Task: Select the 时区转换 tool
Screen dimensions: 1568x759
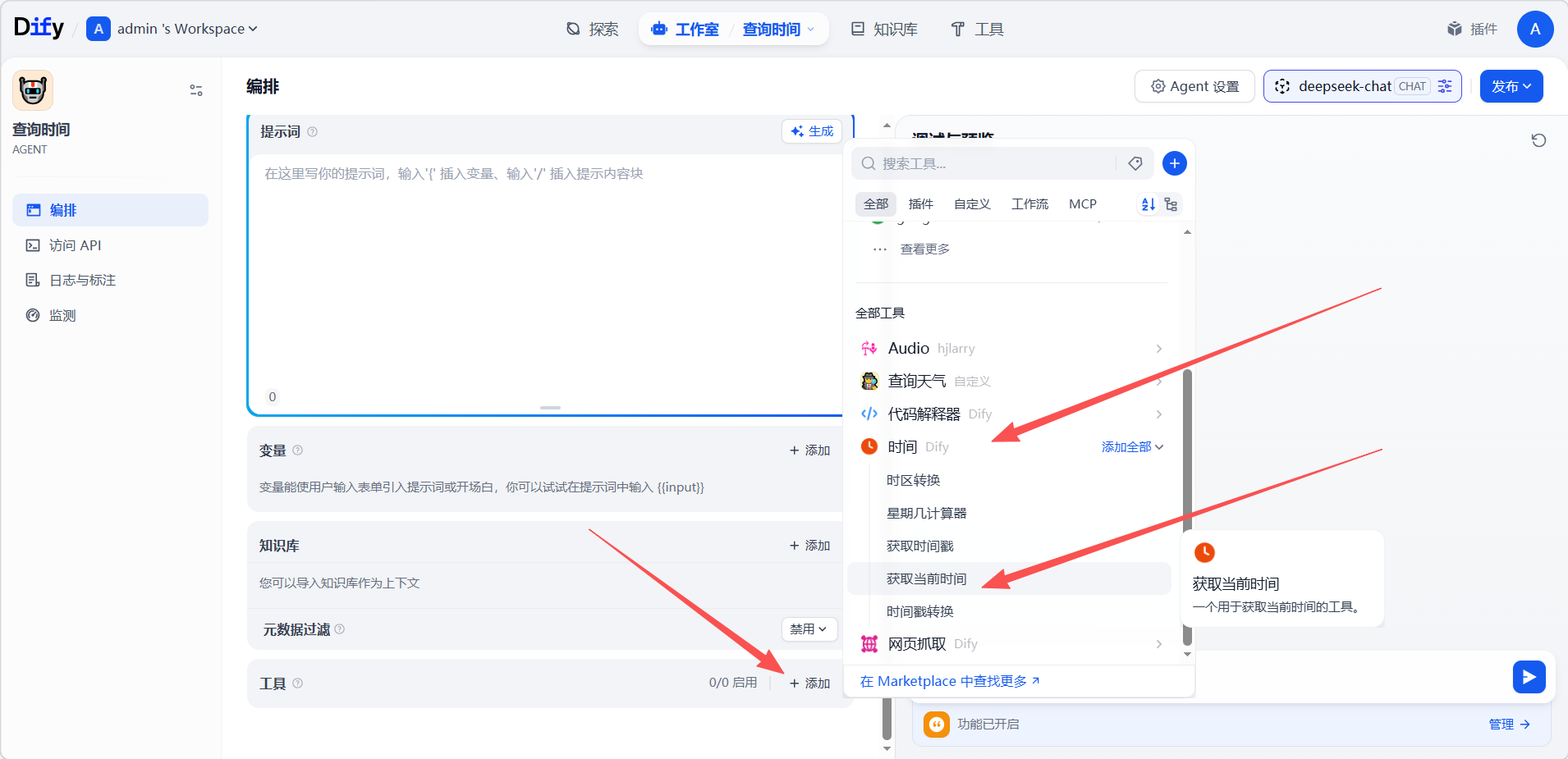Action: [914, 480]
